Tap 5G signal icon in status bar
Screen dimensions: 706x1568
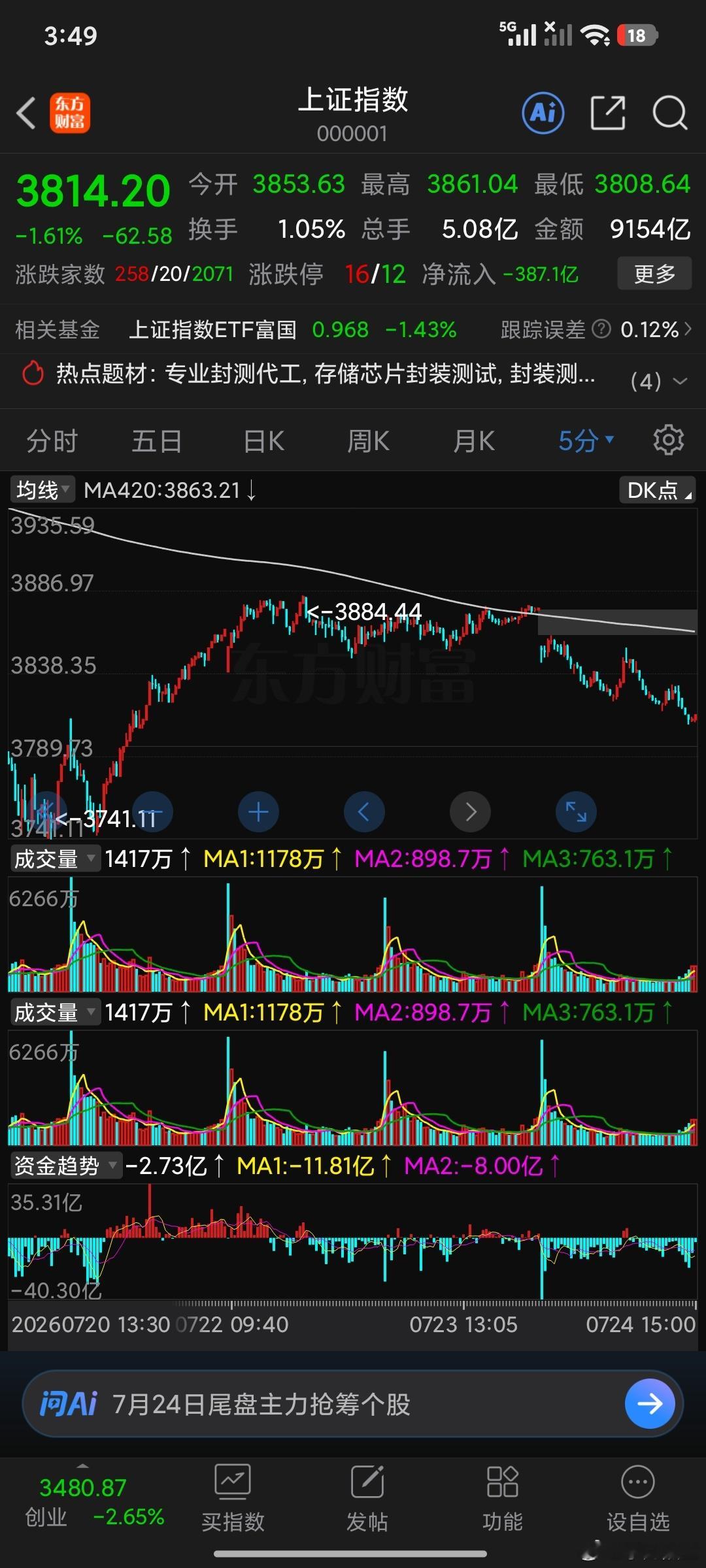coord(518,34)
